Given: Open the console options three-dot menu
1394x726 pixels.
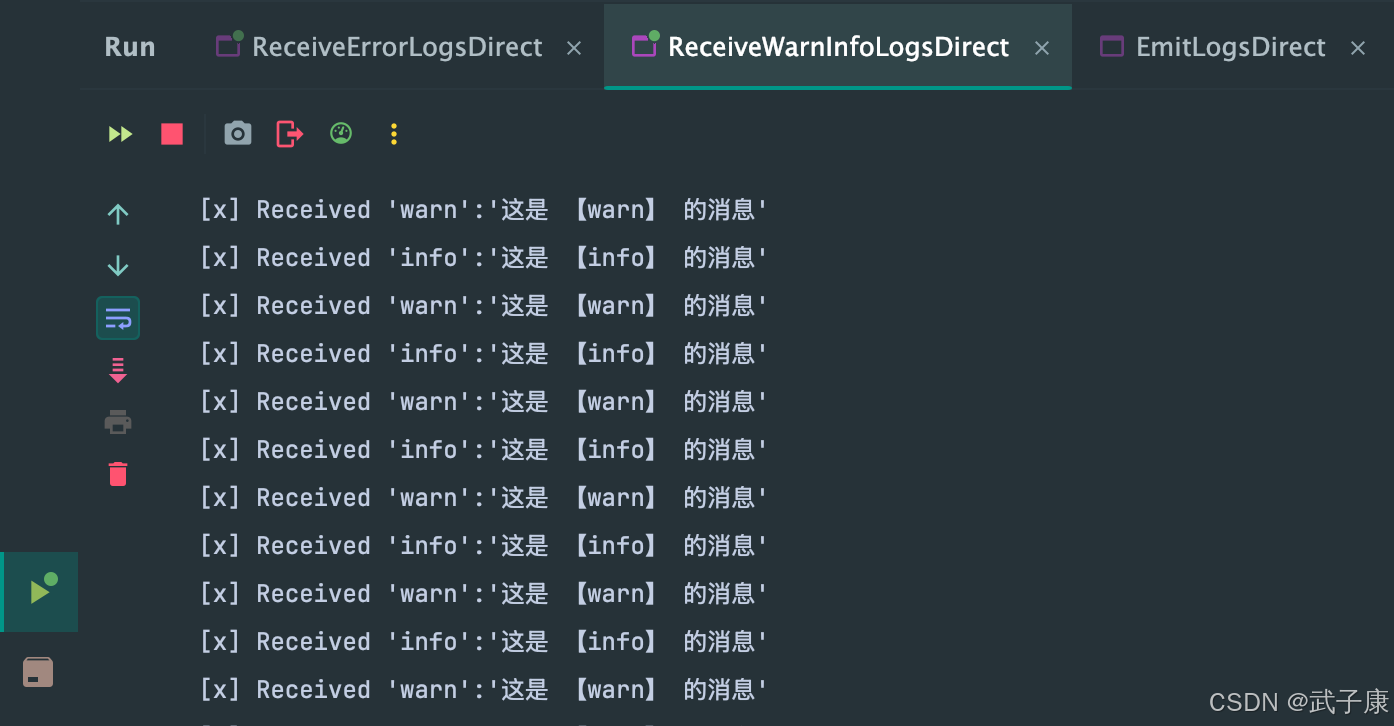Looking at the screenshot, I should (393, 133).
